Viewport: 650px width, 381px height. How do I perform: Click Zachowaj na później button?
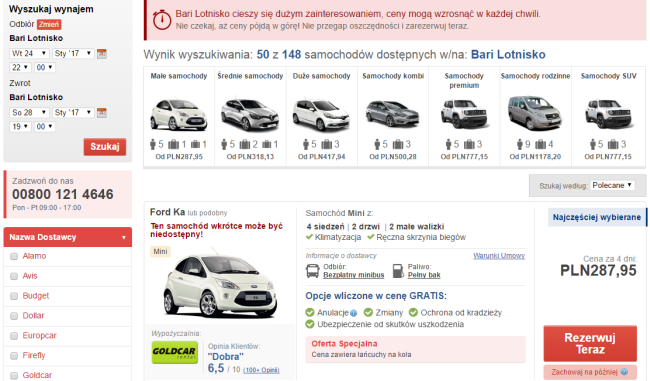click(590, 372)
